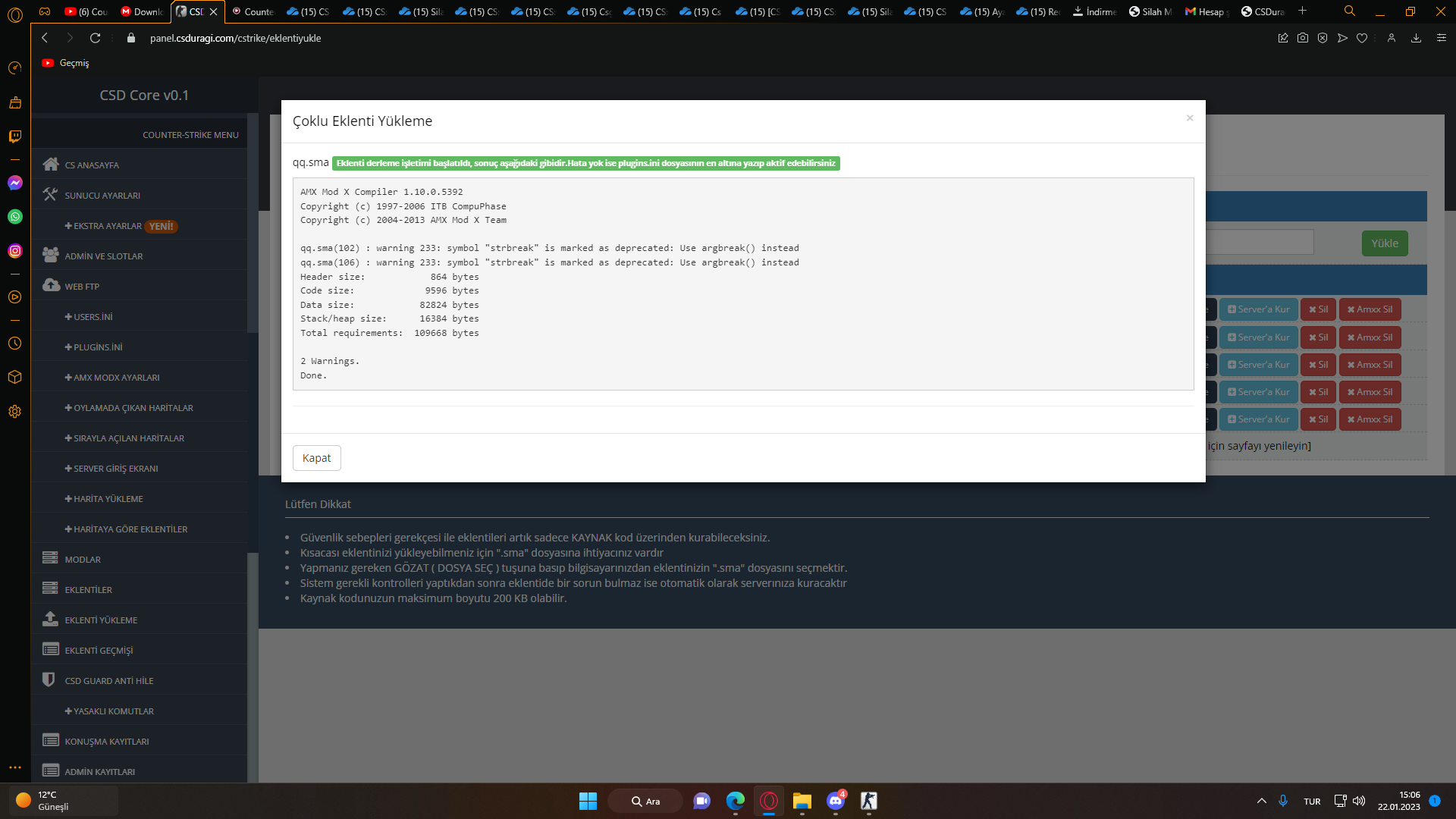
Task: Add page to bookmarks with heart icon
Action: 1362,38
